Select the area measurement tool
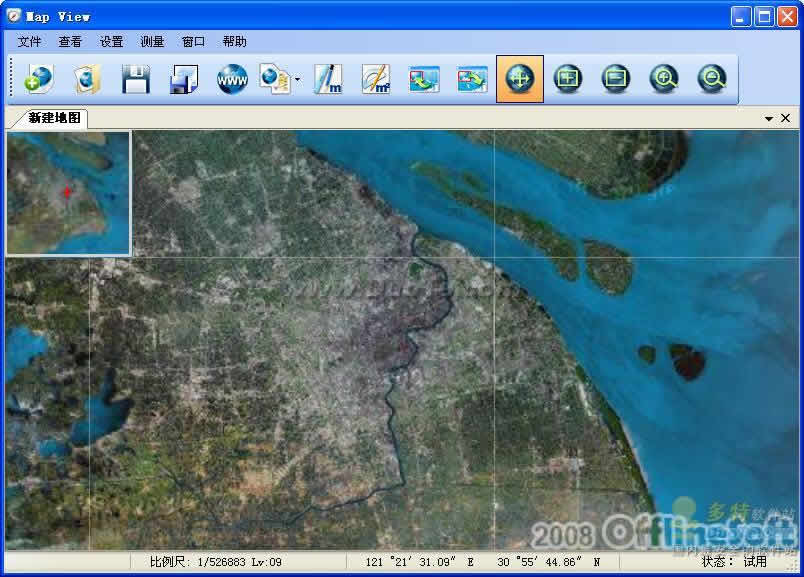 [376, 79]
